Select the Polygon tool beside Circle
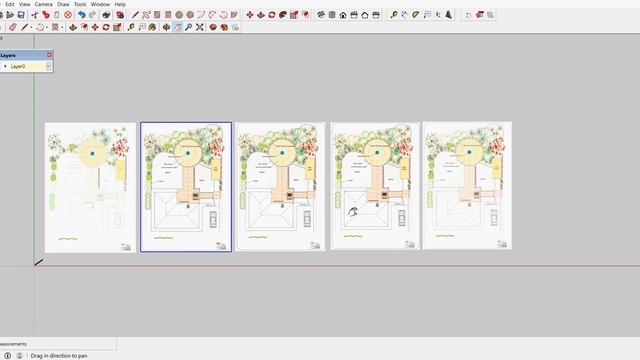The height and width of the screenshot is (360, 640). coord(190,15)
